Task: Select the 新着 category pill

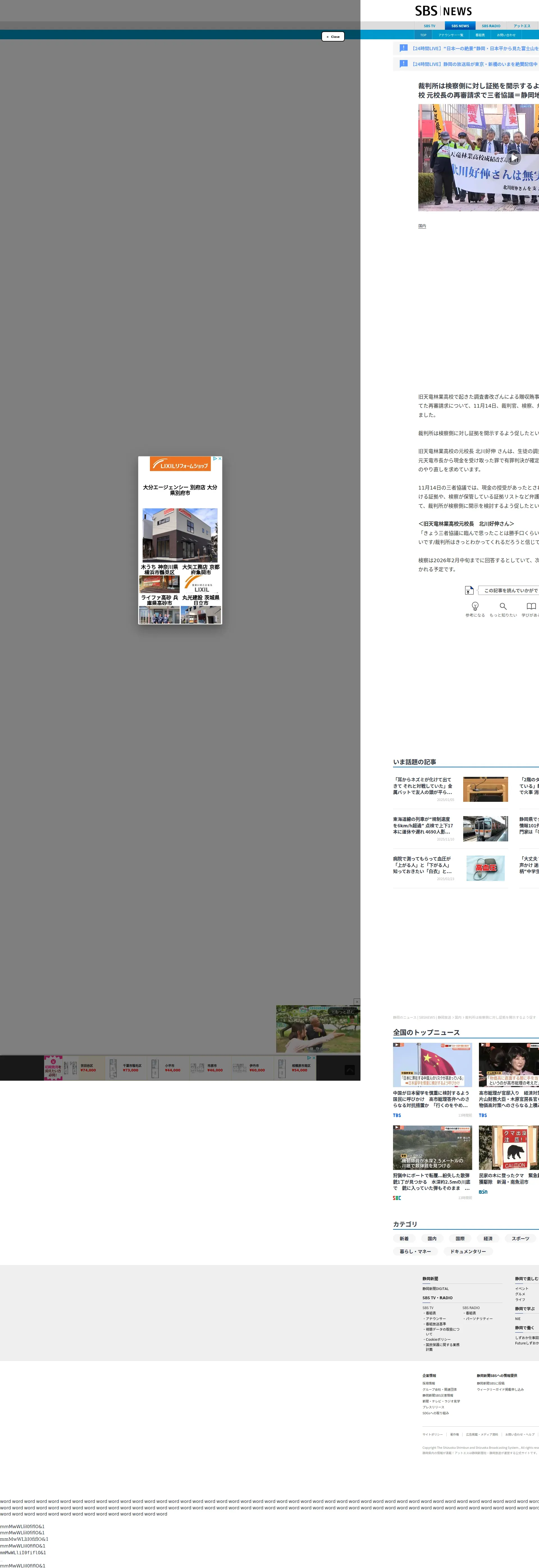Action: pos(405,1238)
